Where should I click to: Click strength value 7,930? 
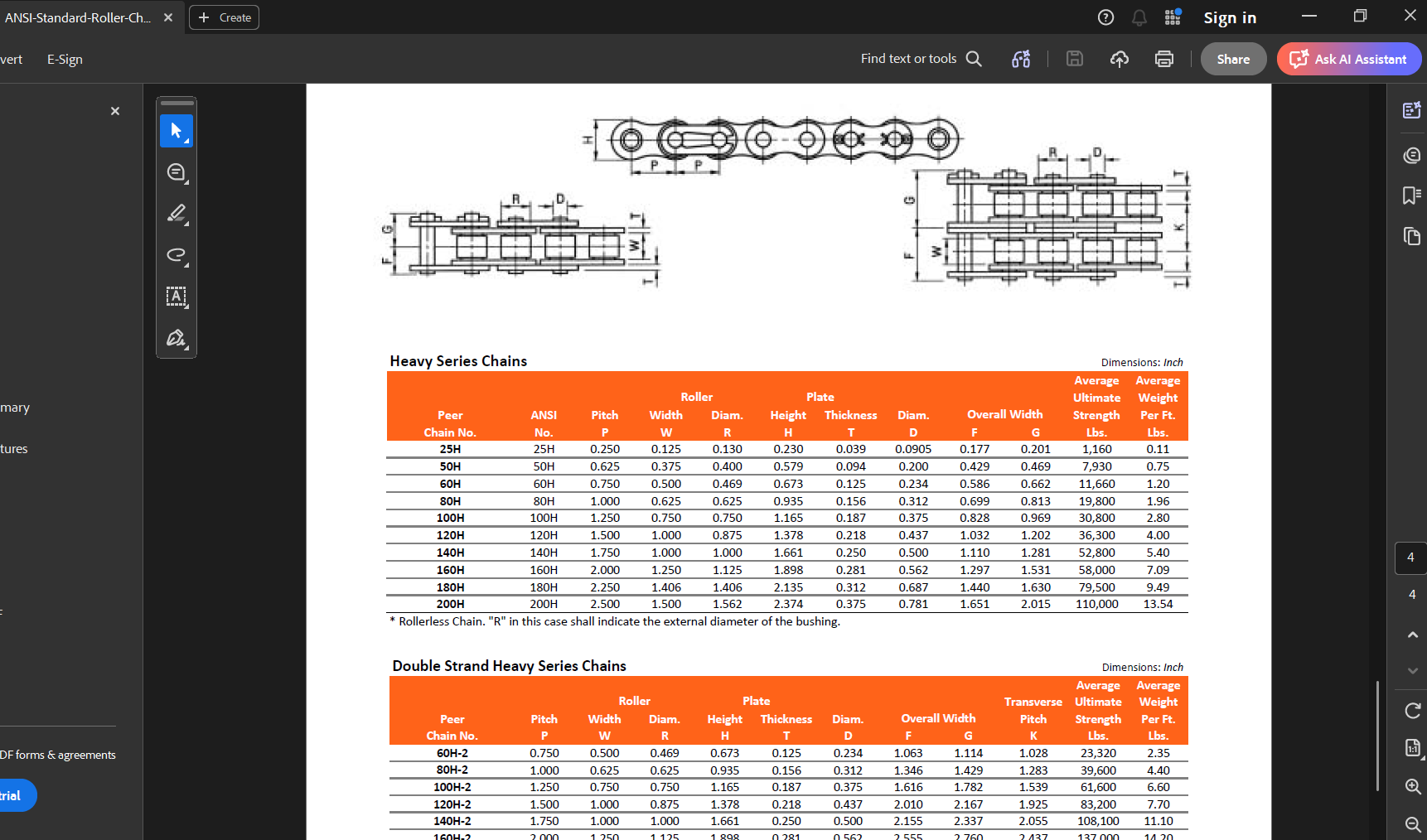coord(1096,466)
